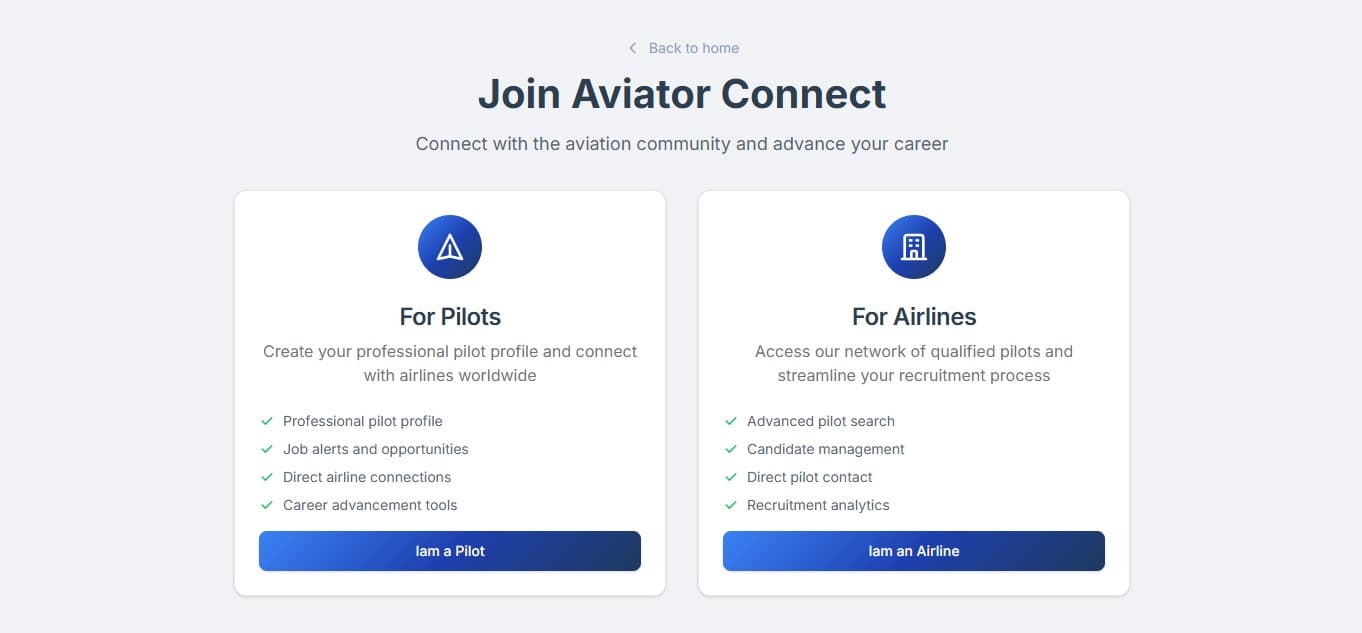Click the For Airlines section title

point(913,316)
